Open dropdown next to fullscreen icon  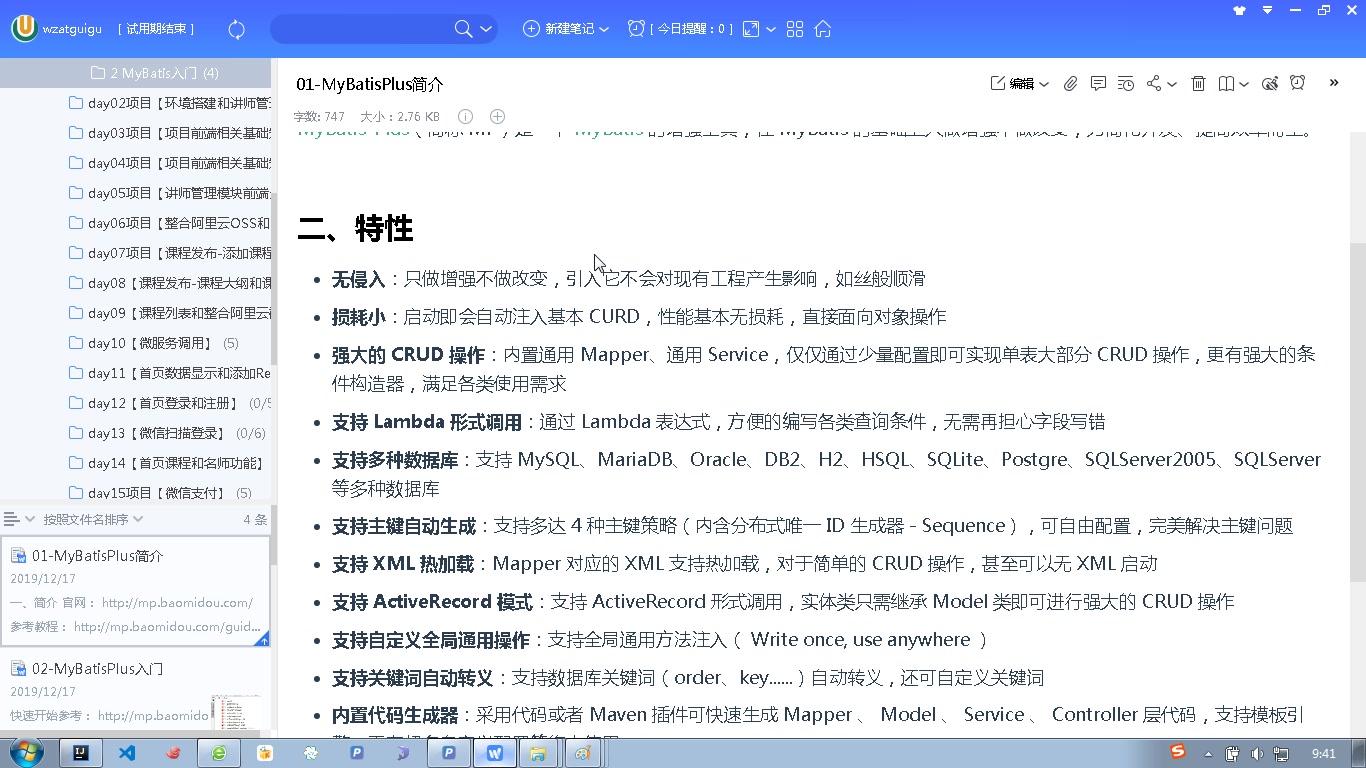tap(771, 30)
